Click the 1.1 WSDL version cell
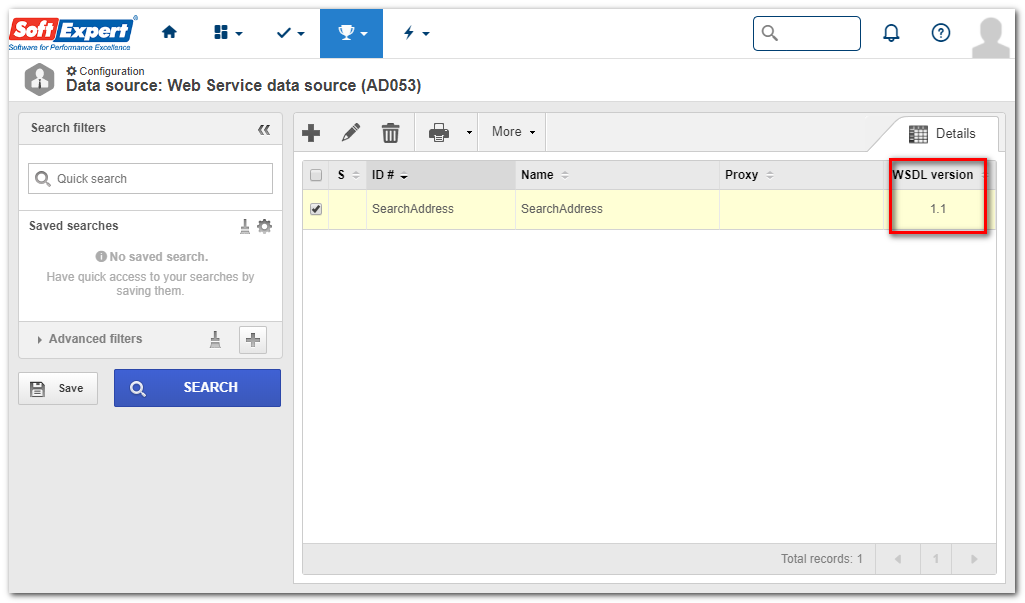This screenshot has width=1025, height=603. click(938, 209)
